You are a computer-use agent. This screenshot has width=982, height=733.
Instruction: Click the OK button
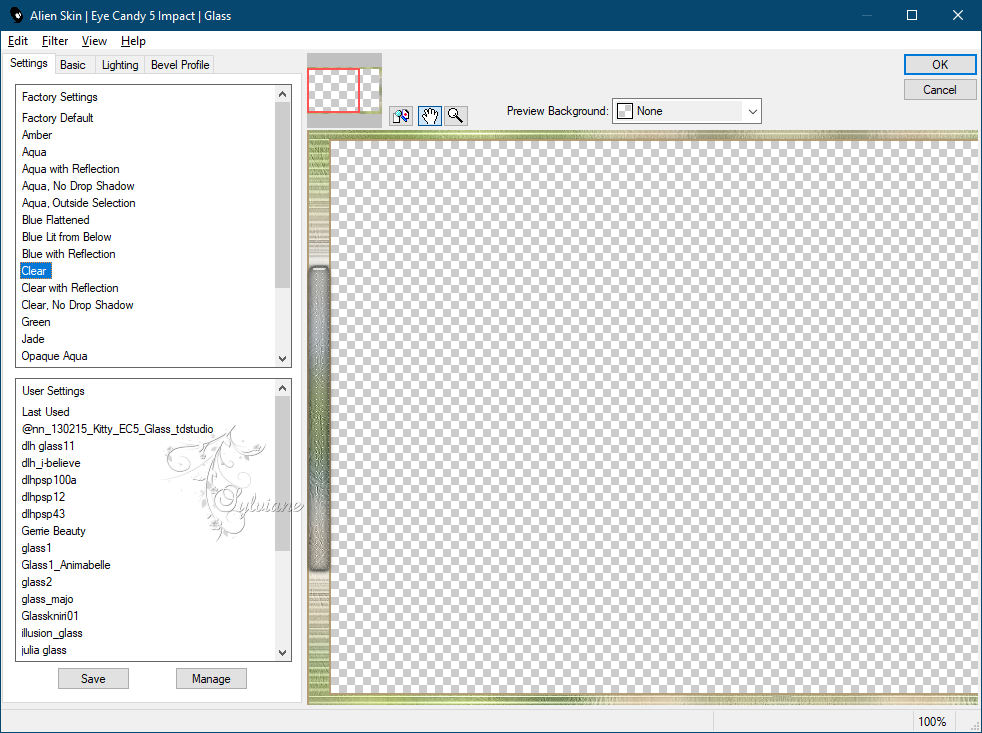click(x=939, y=65)
